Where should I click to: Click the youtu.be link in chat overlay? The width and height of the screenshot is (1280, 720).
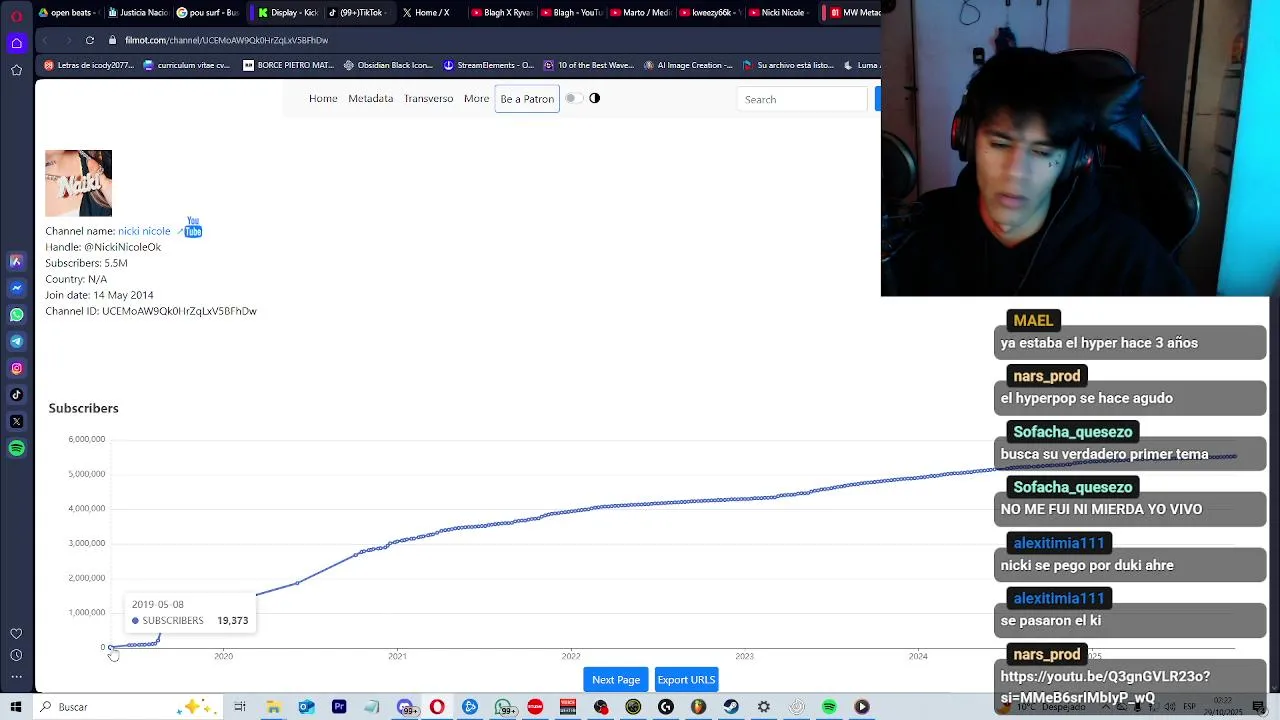pyautogui.click(x=1104, y=687)
